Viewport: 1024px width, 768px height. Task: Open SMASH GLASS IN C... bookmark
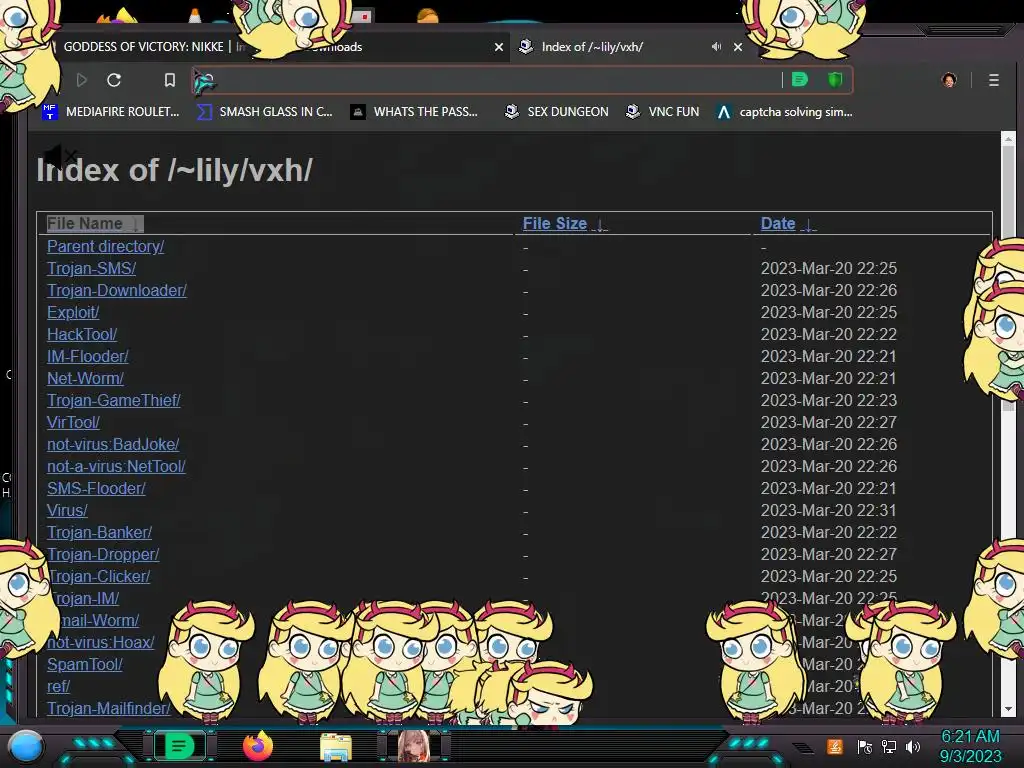coord(264,112)
